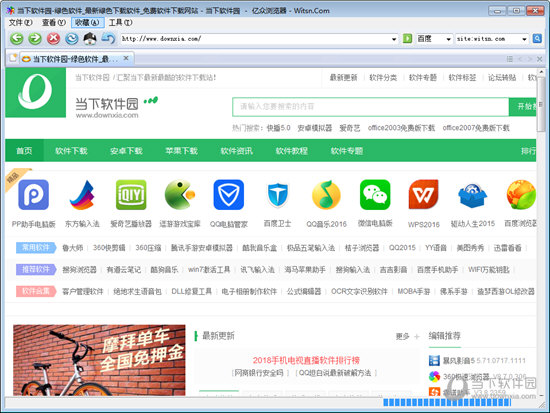Click the 鲁大师 link in 常用软件 row
The image size is (550, 413).
click(x=73, y=248)
